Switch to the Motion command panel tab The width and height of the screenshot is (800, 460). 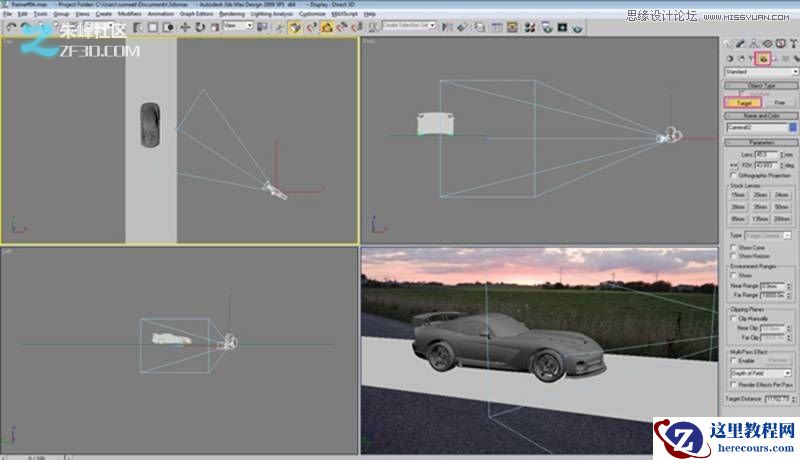click(767, 44)
